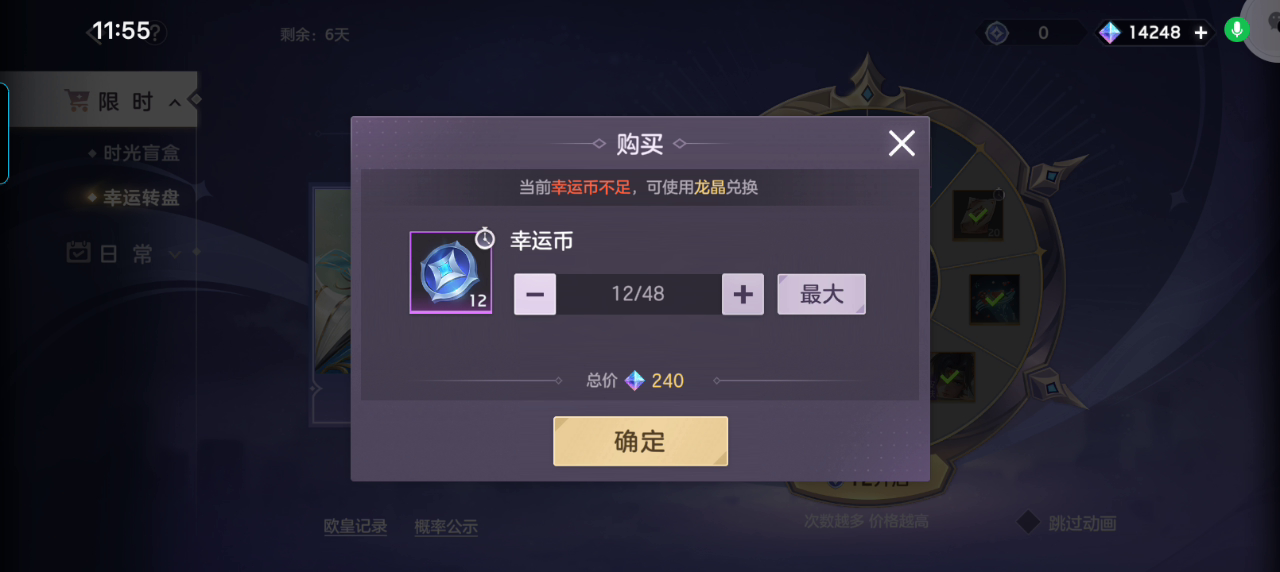Screen dimensions: 1280x572
Task: Tap the green microphone icon
Action: click(x=1237, y=30)
